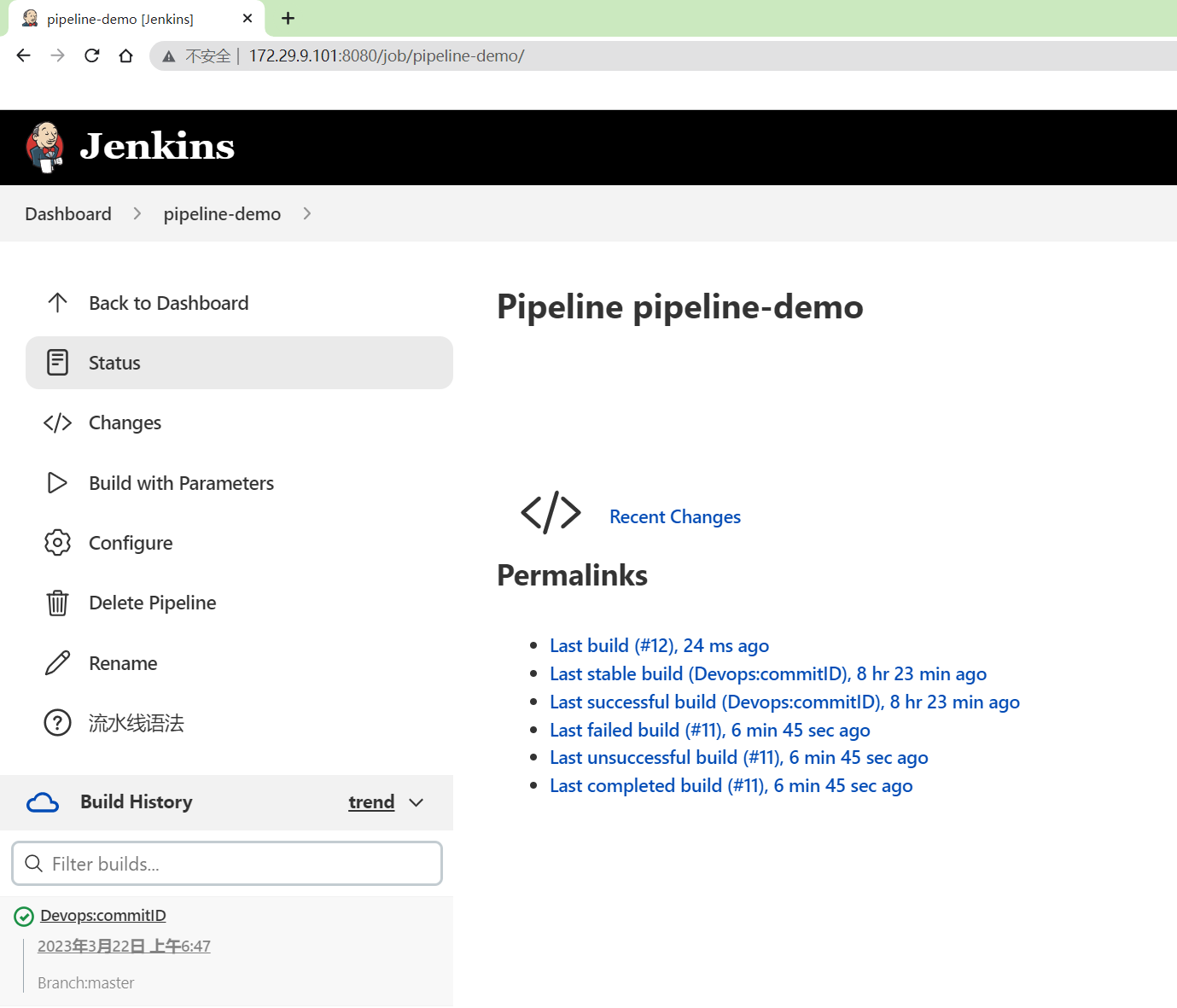Open Last completed build (#11) permalink
The width and height of the screenshot is (1177, 1008).
(x=731, y=786)
